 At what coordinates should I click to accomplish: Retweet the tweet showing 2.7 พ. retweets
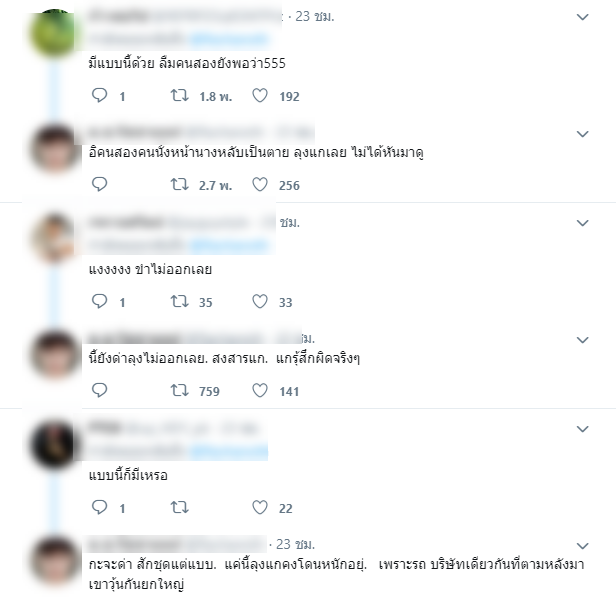coord(180,184)
